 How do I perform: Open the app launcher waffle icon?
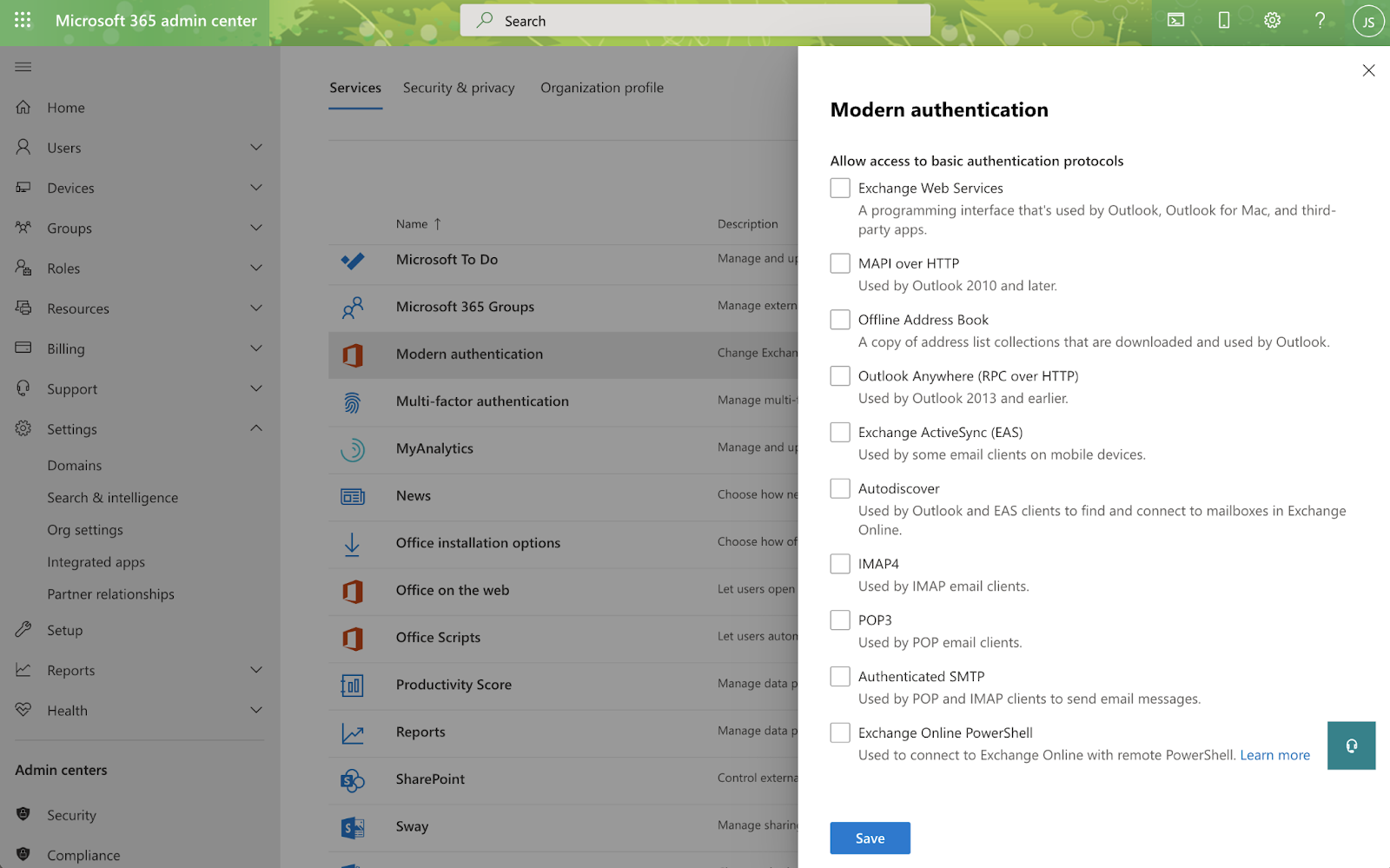(23, 20)
